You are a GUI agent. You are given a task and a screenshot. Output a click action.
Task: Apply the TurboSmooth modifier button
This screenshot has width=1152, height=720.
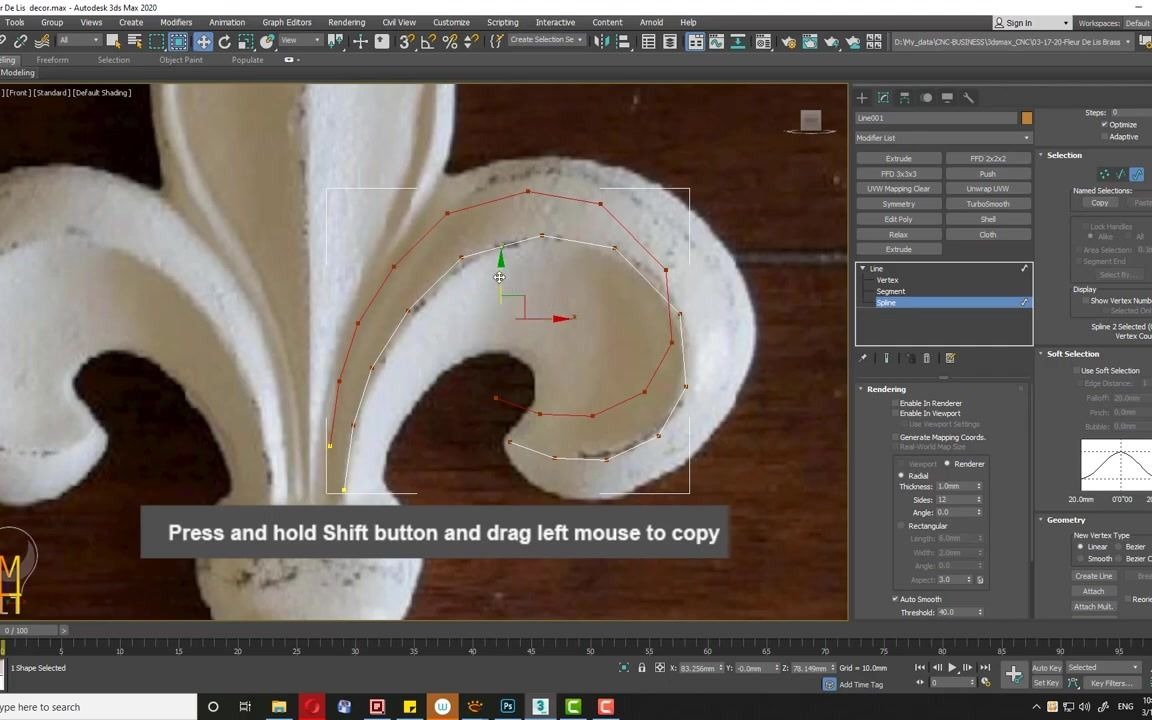[x=987, y=204]
